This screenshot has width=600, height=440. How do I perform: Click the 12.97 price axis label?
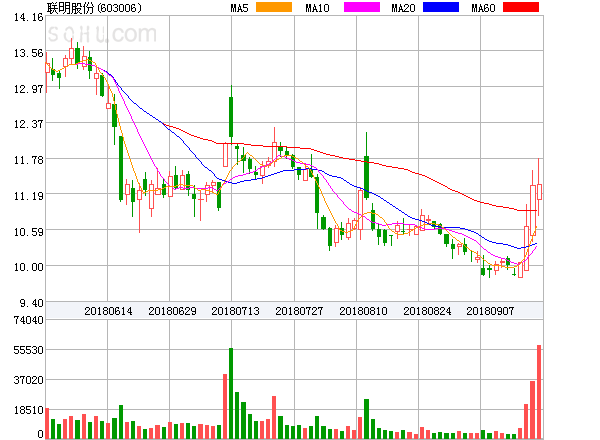pyautogui.click(x=29, y=89)
